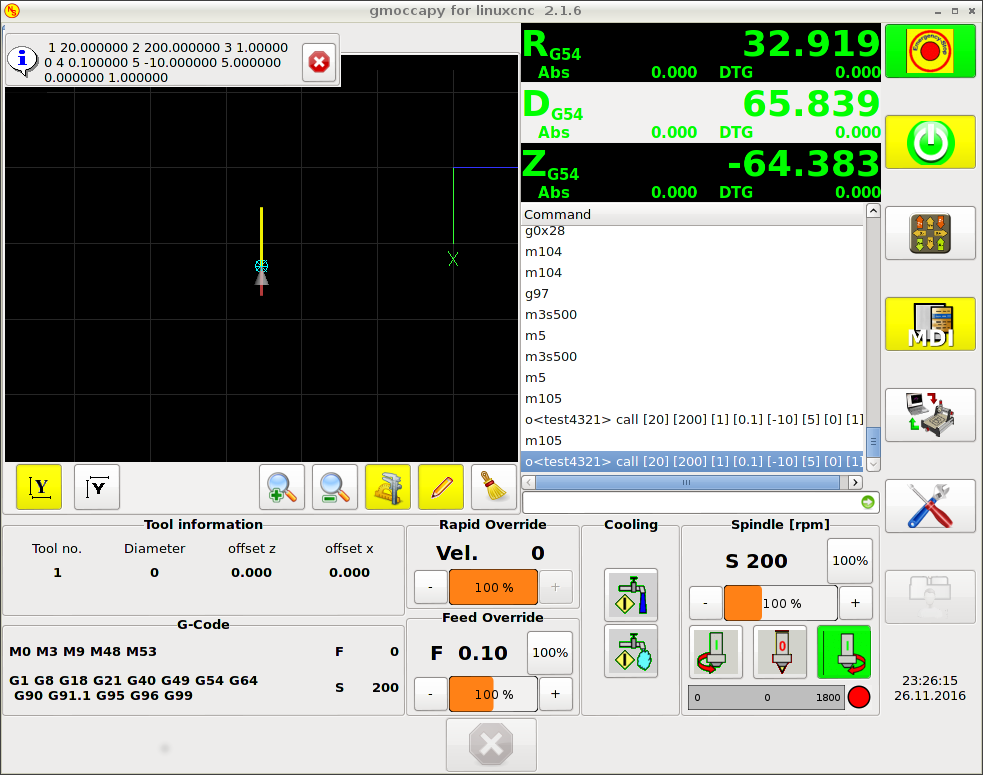
Task: Click the clock showing 23:26:15
Action: pyautogui.click(x=930, y=680)
